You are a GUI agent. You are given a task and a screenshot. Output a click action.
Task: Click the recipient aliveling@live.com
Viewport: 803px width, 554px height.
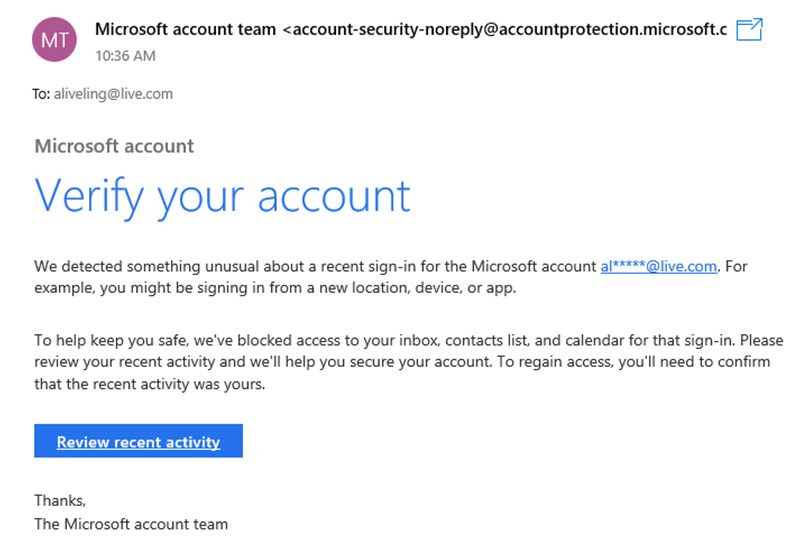coord(113,94)
